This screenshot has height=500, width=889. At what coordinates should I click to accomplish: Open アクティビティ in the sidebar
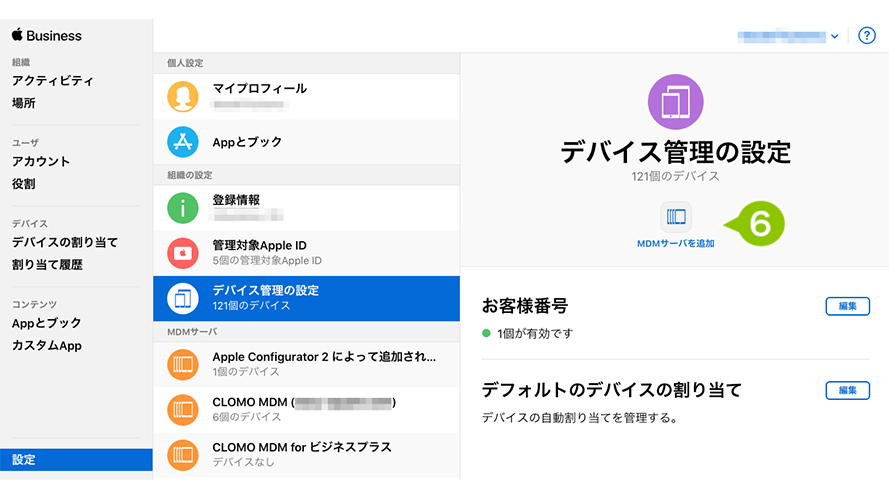[52, 80]
